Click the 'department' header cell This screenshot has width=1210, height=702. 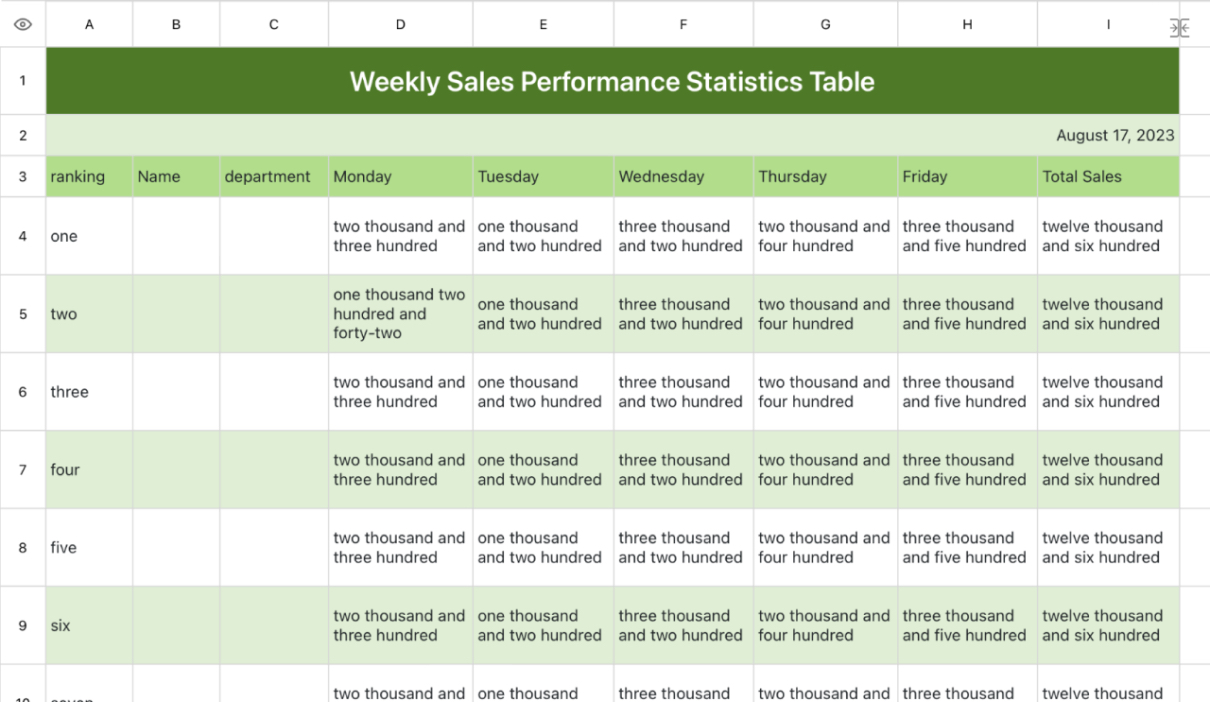click(x=274, y=176)
